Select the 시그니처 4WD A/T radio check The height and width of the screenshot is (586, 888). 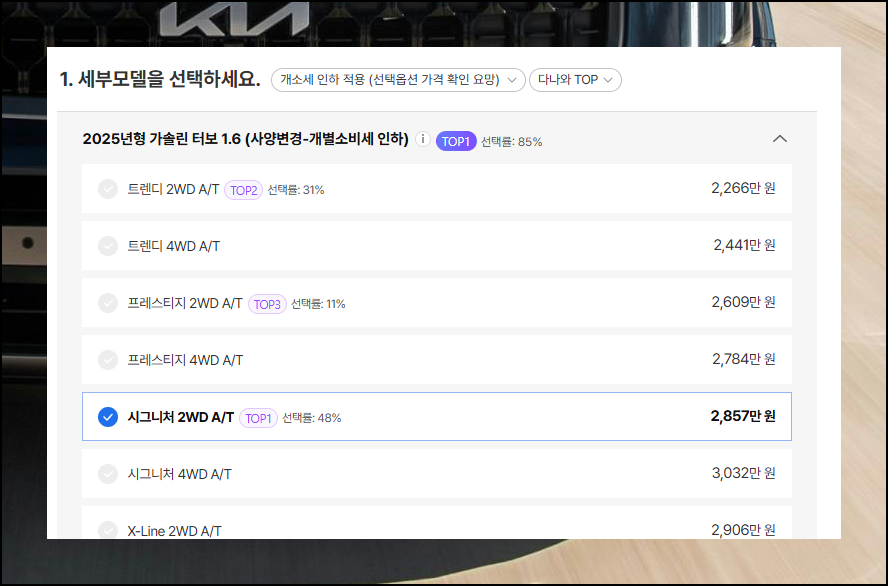click(108, 473)
